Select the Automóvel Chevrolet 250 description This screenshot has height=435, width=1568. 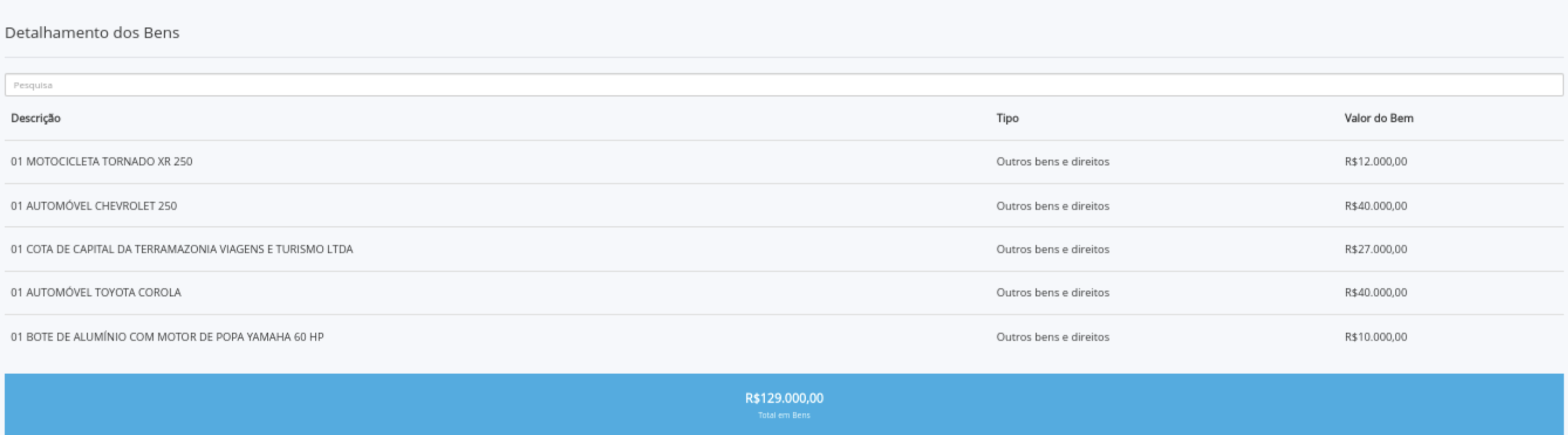[94, 206]
